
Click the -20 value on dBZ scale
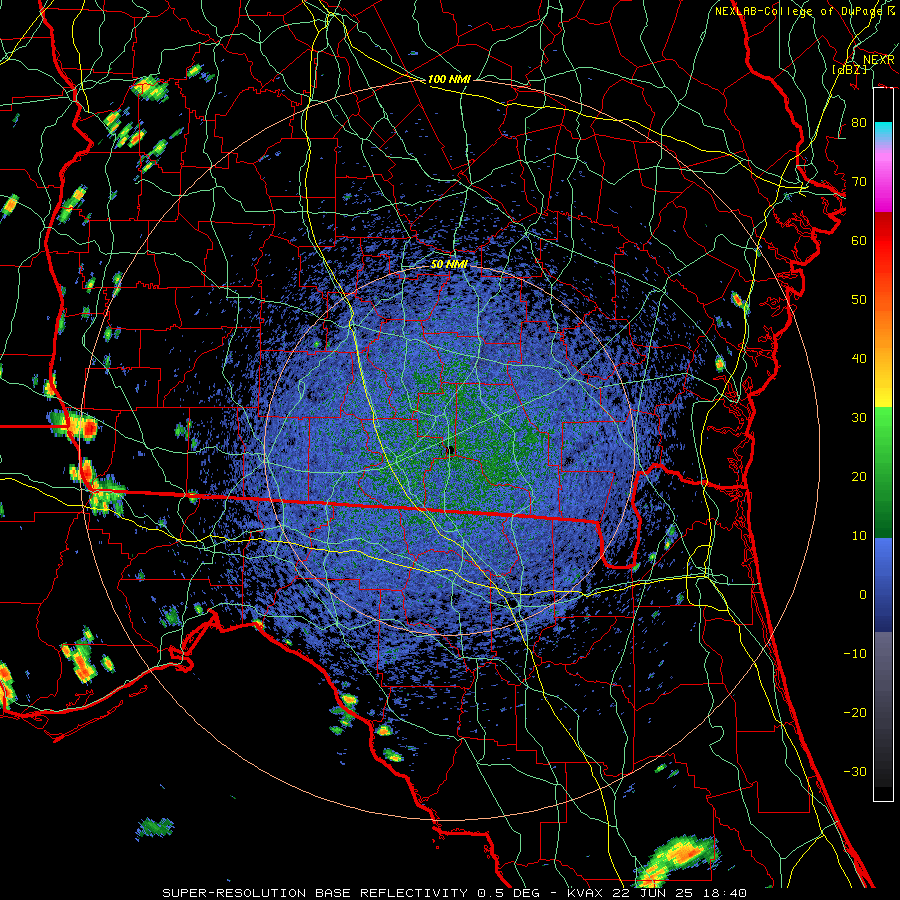pyautogui.click(x=855, y=712)
